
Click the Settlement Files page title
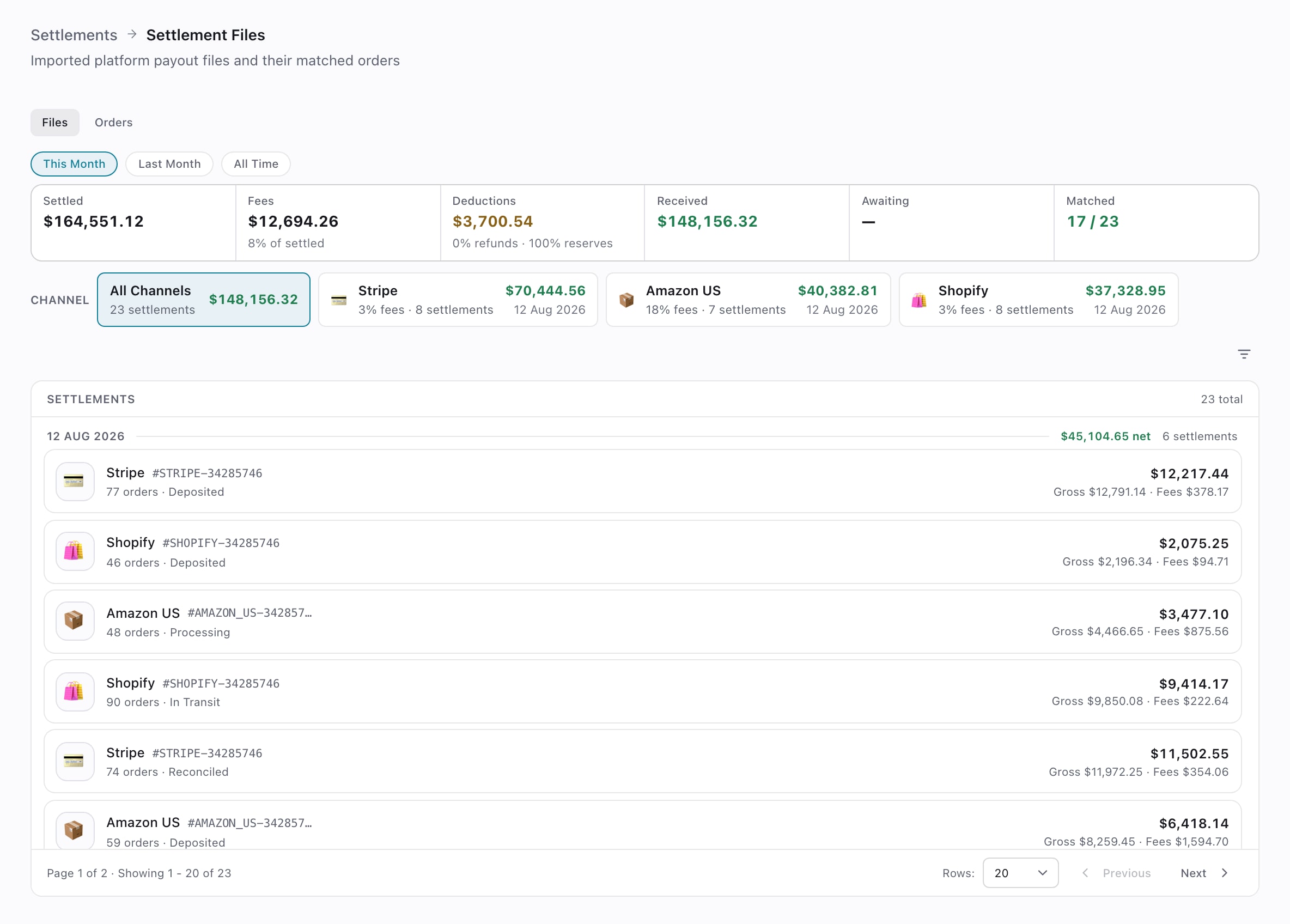point(205,35)
